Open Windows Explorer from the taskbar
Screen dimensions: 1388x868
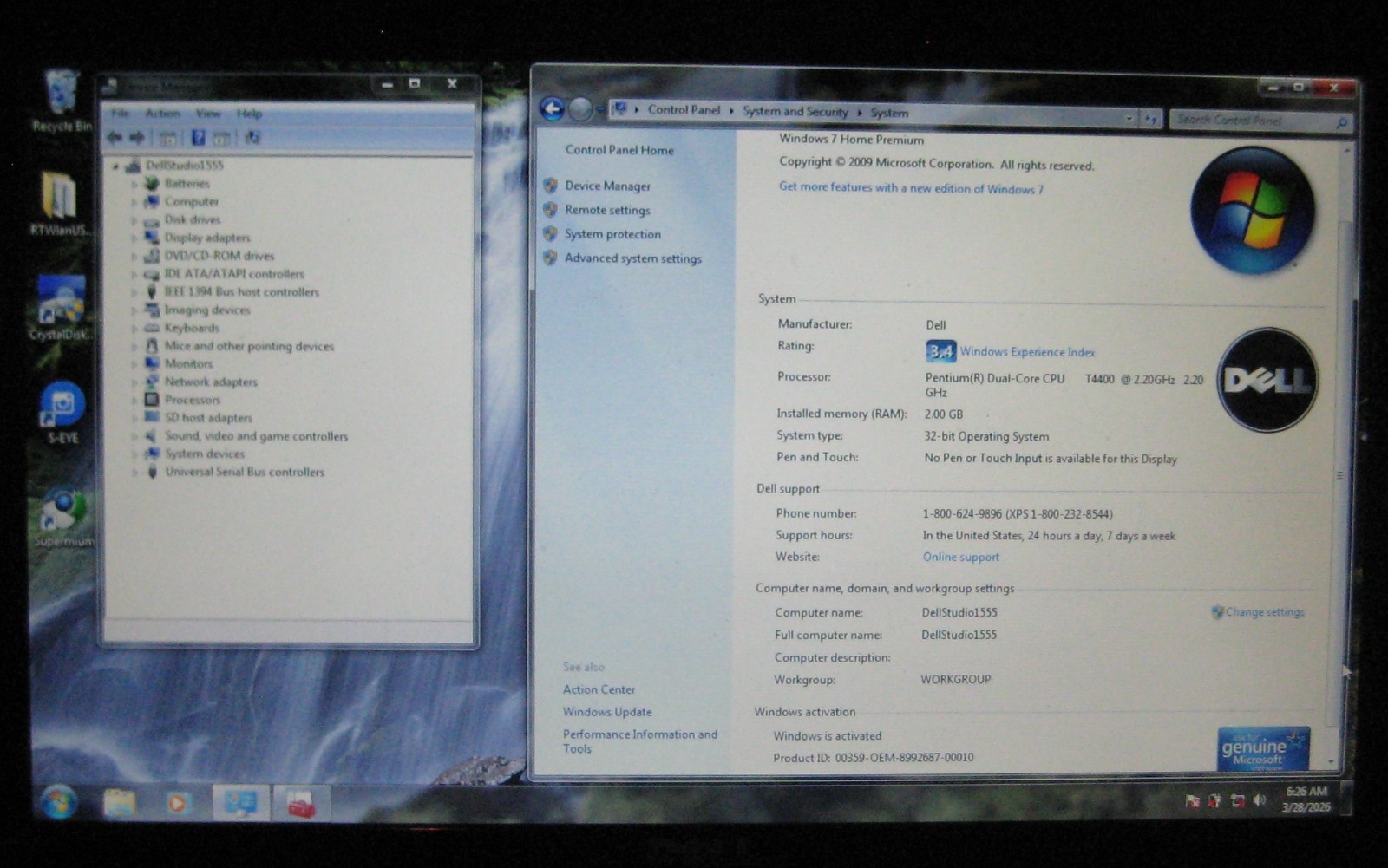(120, 804)
